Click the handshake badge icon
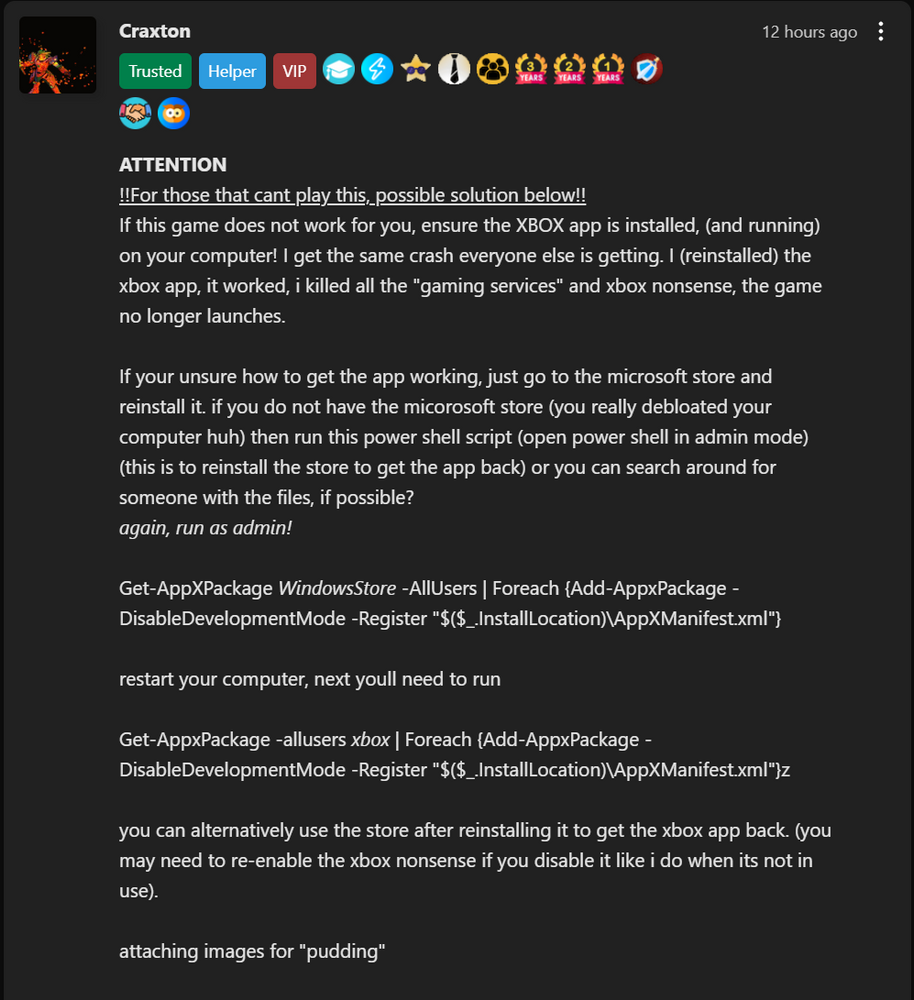This screenshot has height=1000, width=914. [135, 114]
